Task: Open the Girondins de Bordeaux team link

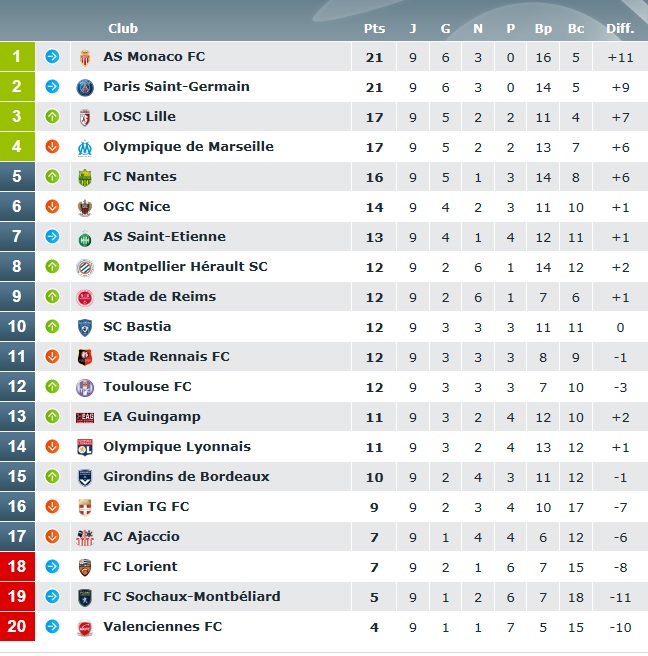Action: [x=186, y=477]
